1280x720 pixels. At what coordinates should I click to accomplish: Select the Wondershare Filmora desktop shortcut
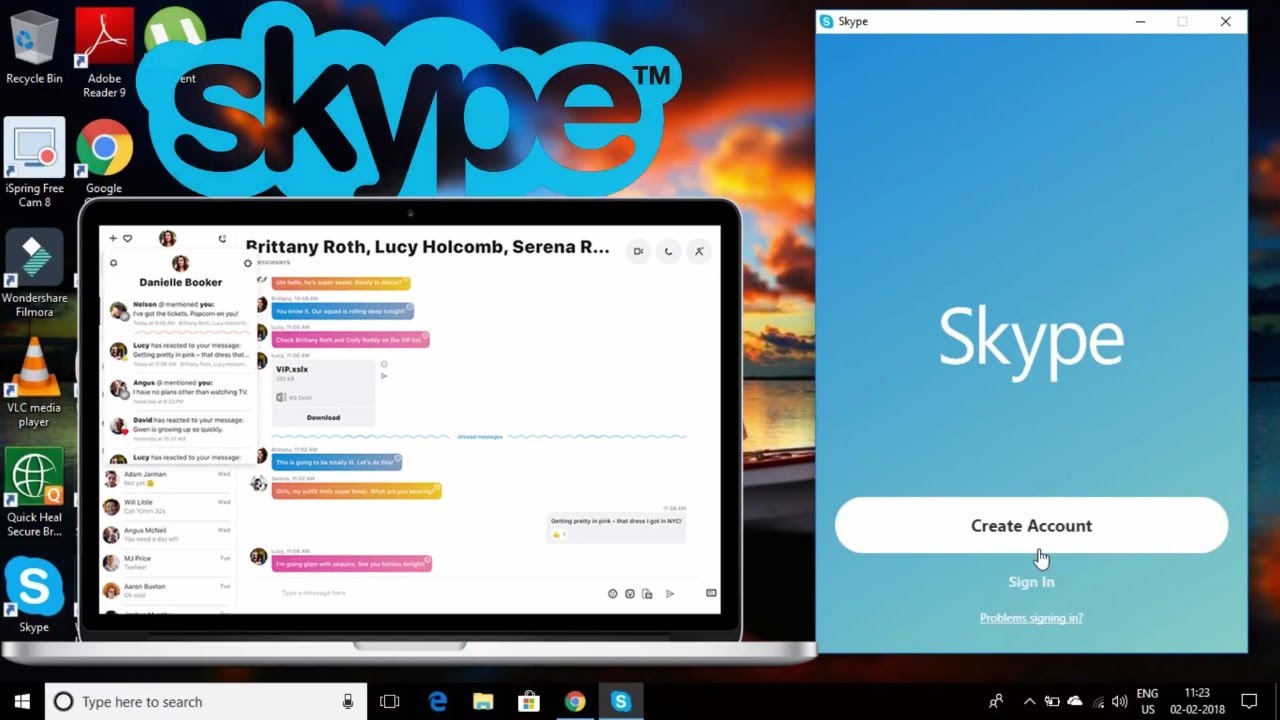click(x=34, y=274)
